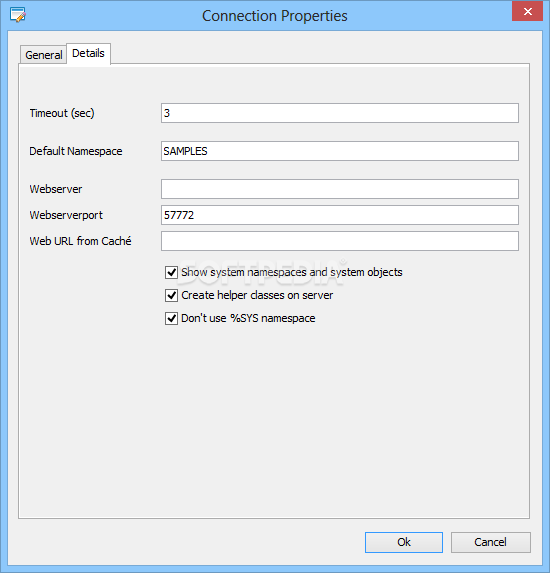Screen dimensions: 550x573
Task: Click the Webserverport field showing 57772
Action: (340, 215)
